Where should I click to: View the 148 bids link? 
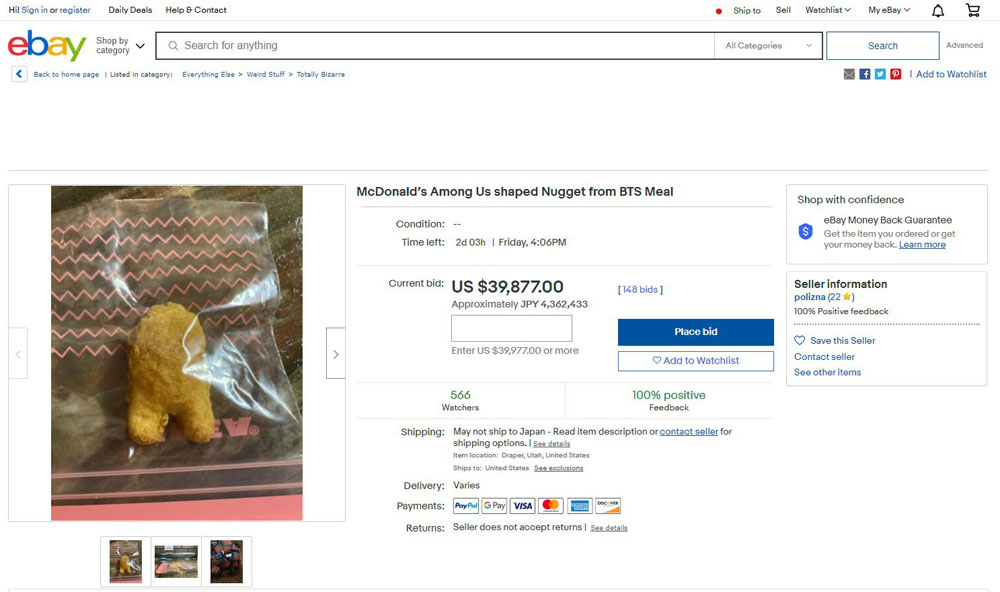640,290
